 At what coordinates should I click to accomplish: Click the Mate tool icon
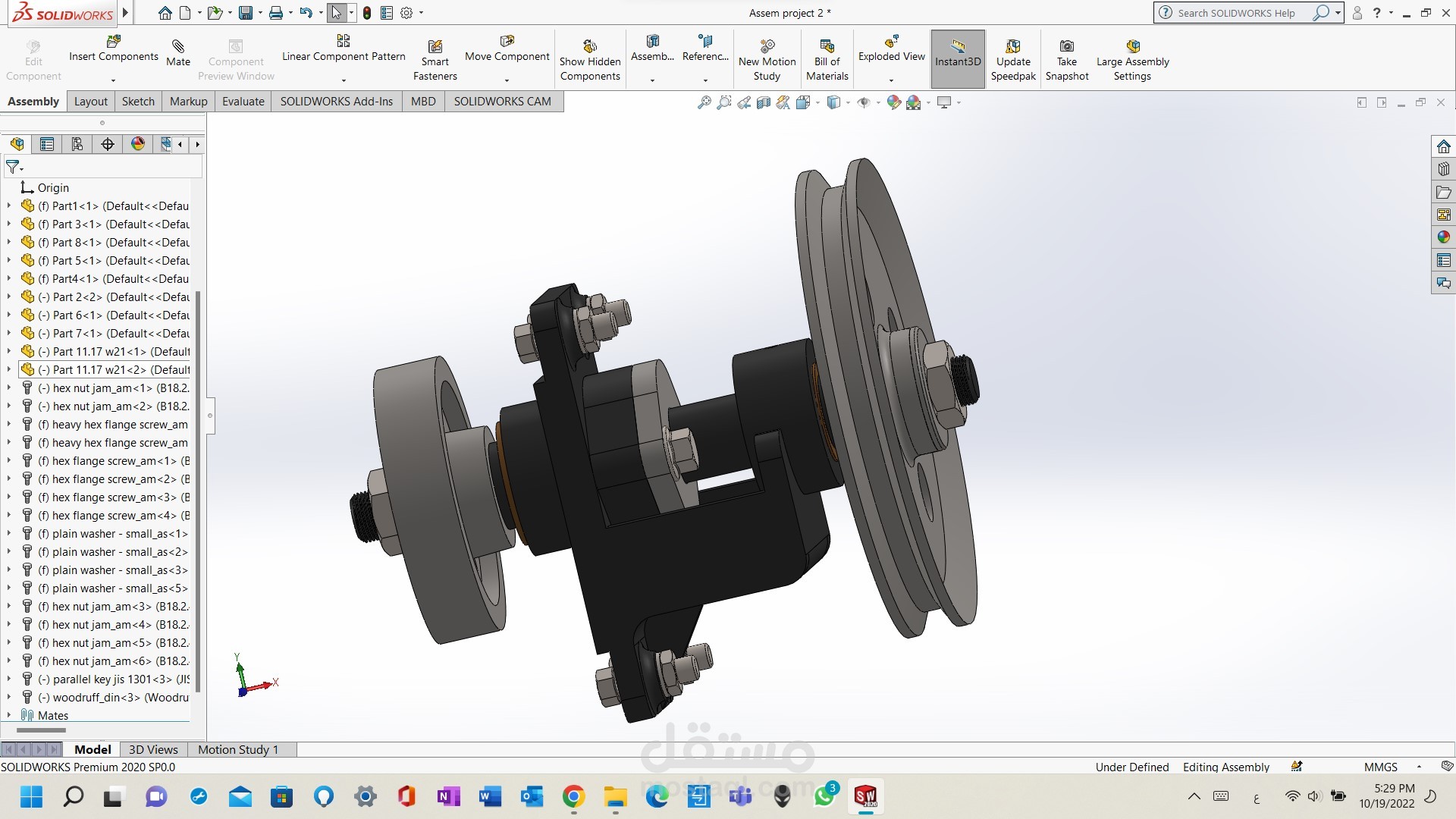(x=178, y=47)
